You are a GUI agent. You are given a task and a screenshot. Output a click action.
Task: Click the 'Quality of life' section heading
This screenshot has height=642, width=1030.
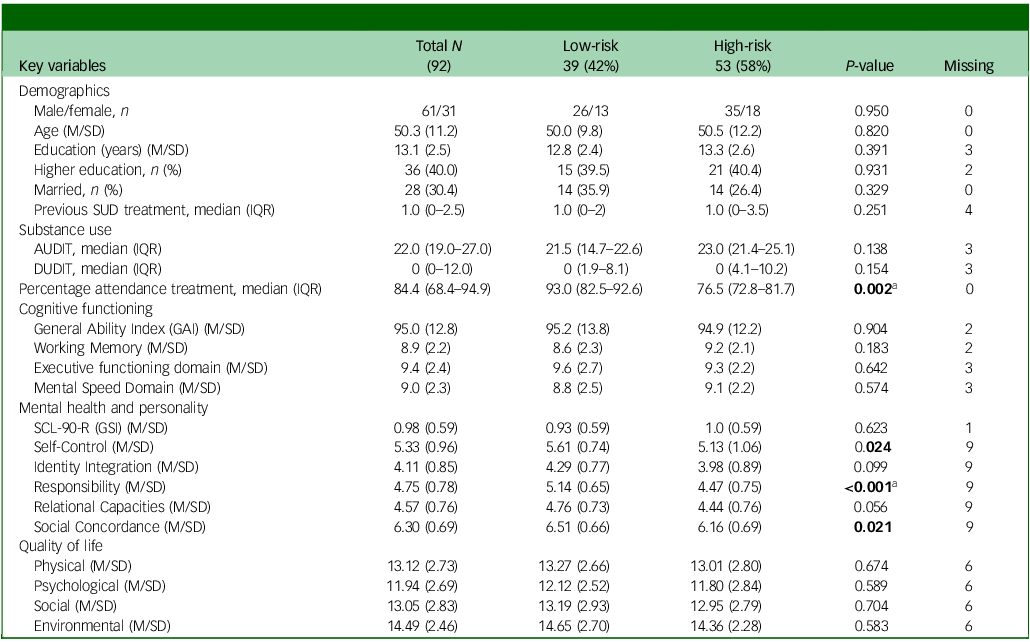click(59, 545)
